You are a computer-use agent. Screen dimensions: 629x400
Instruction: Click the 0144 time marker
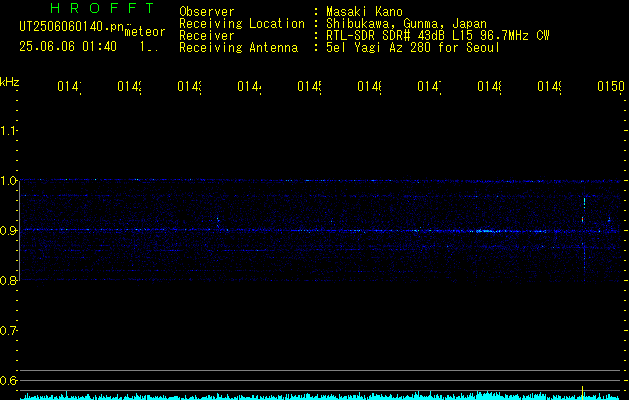point(249,86)
